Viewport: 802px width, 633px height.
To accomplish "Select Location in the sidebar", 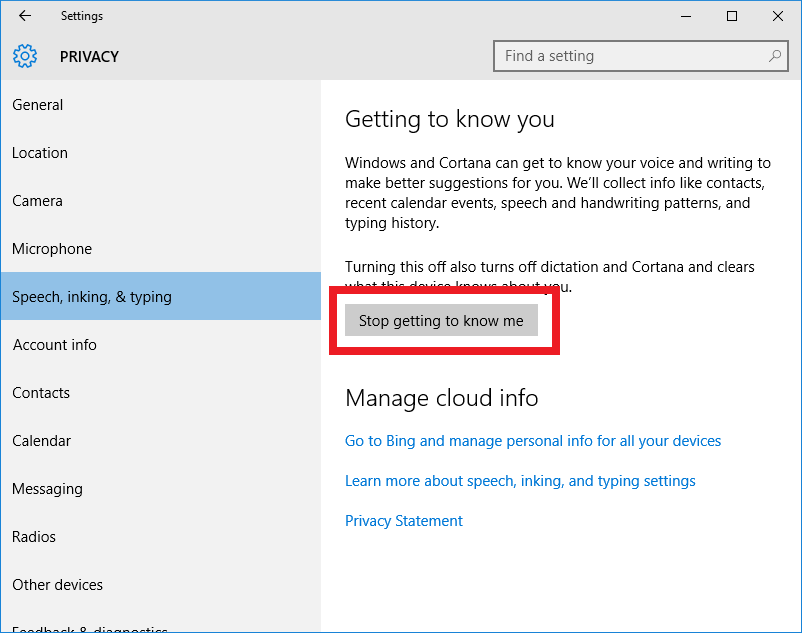I will point(40,153).
